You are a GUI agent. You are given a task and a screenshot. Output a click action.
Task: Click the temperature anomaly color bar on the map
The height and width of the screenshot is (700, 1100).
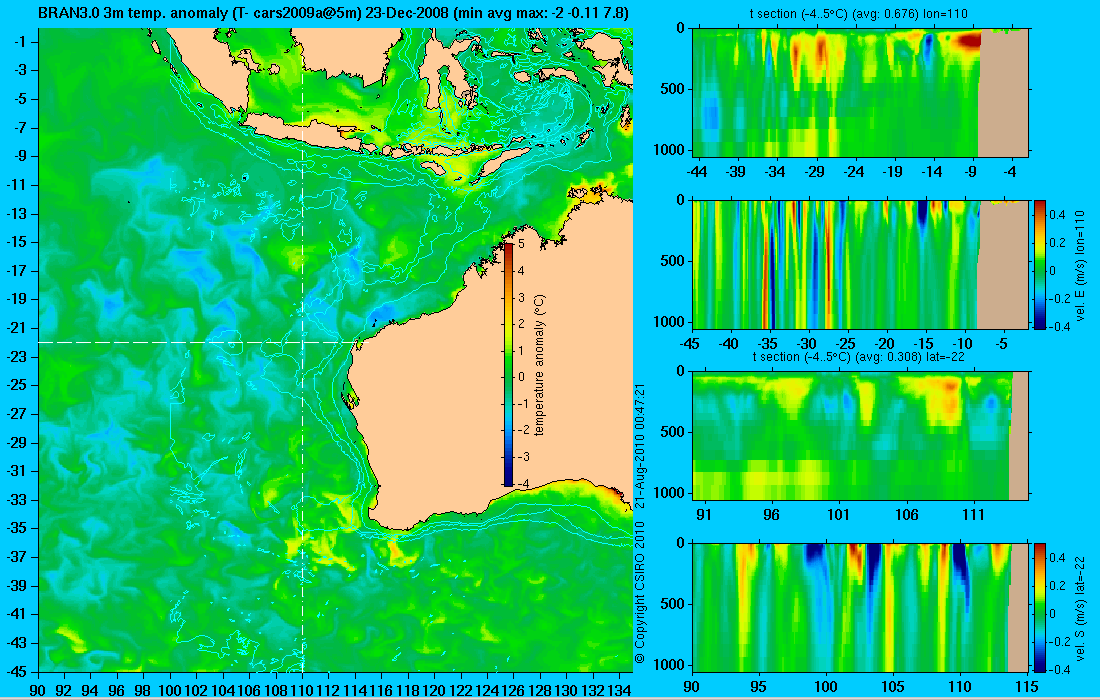(508, 364)
